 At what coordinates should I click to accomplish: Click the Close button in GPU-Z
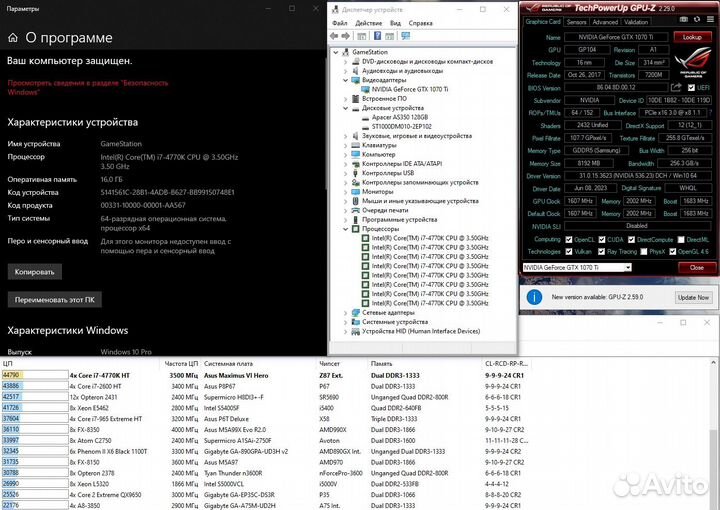697,267
